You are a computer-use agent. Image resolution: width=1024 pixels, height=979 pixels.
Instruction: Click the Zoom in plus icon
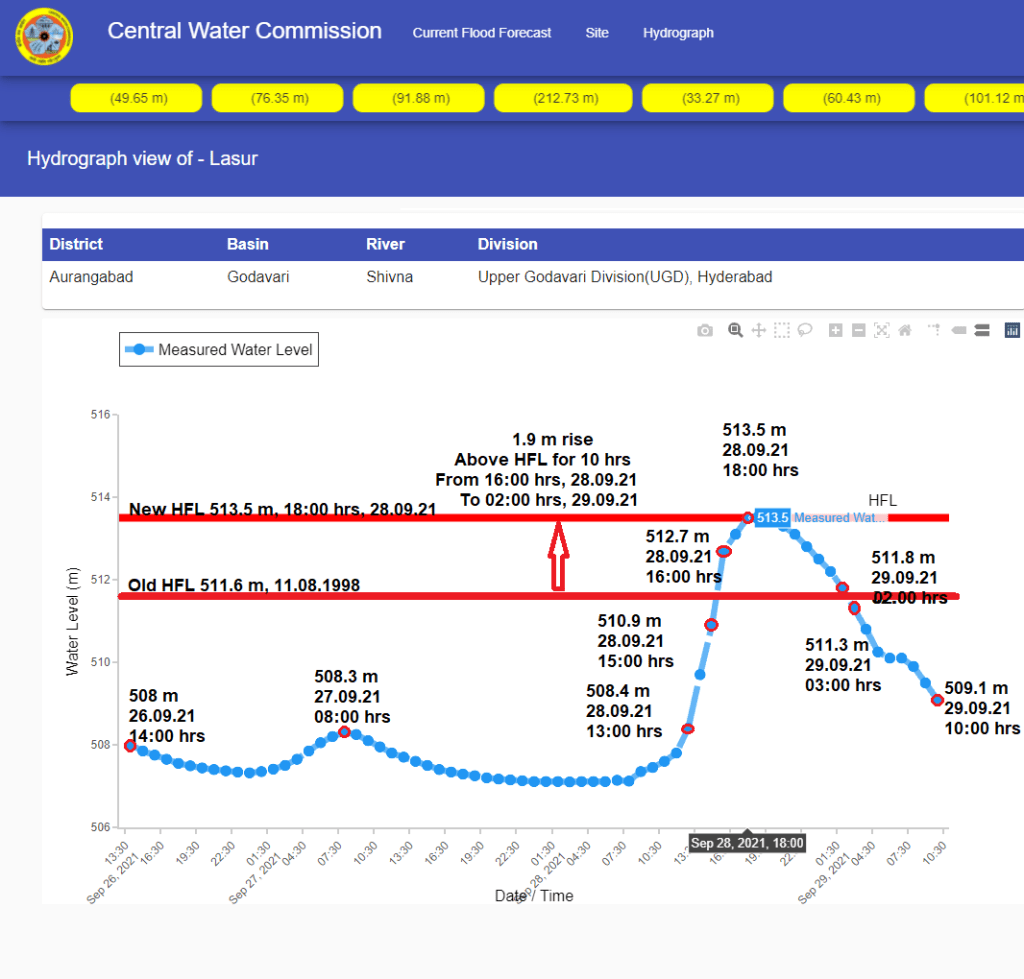pos(836,330)
